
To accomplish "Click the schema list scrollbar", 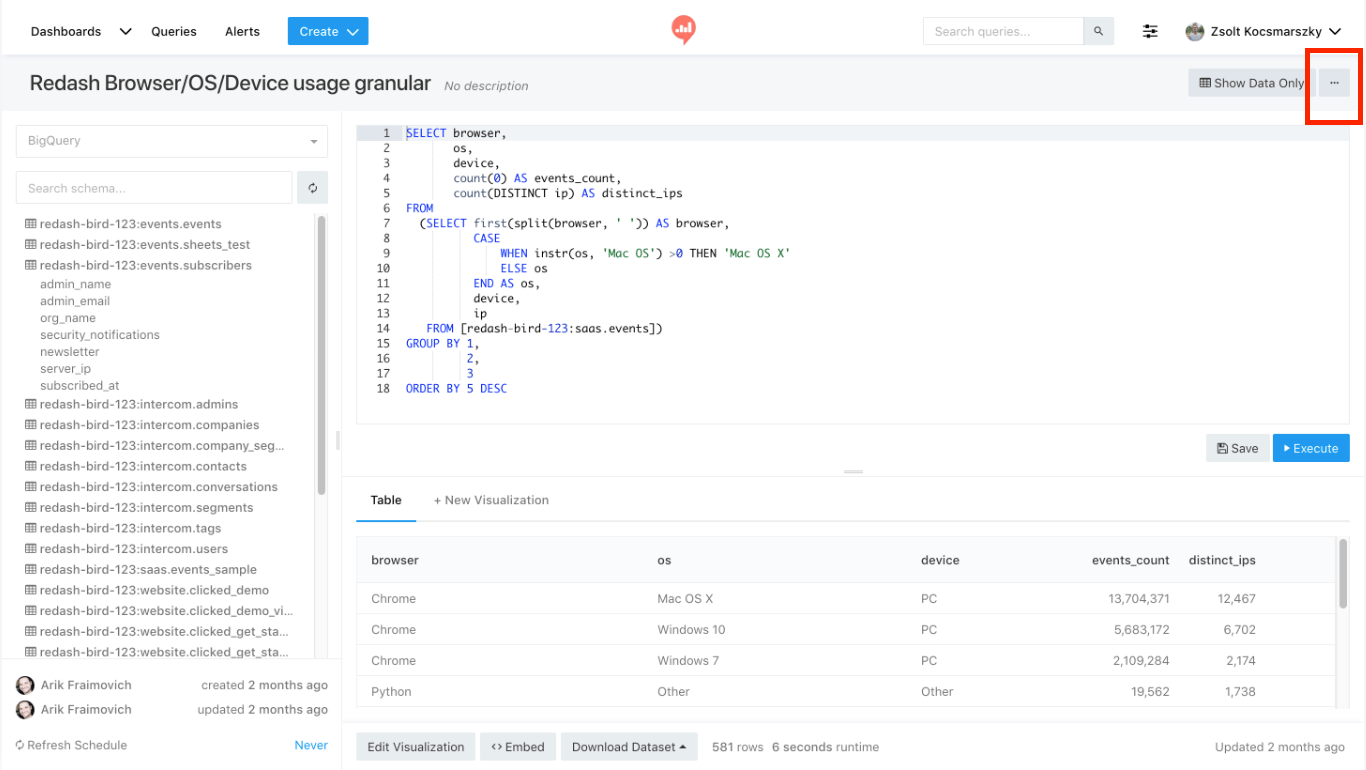I will pyautogui.click(x=321, y=355).
